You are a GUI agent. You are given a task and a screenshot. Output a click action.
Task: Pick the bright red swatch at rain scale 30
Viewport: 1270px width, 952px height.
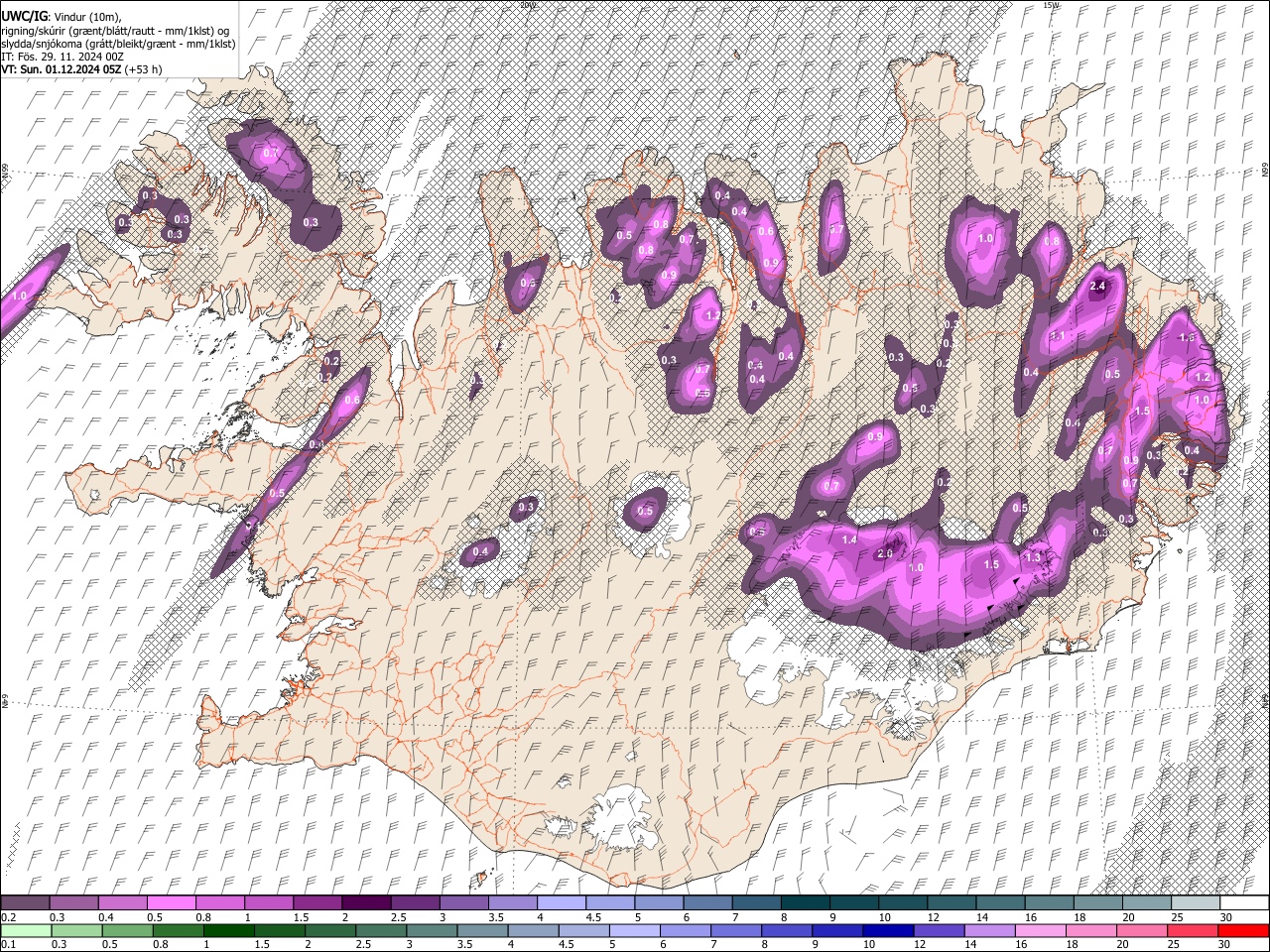coord(1244,930)
